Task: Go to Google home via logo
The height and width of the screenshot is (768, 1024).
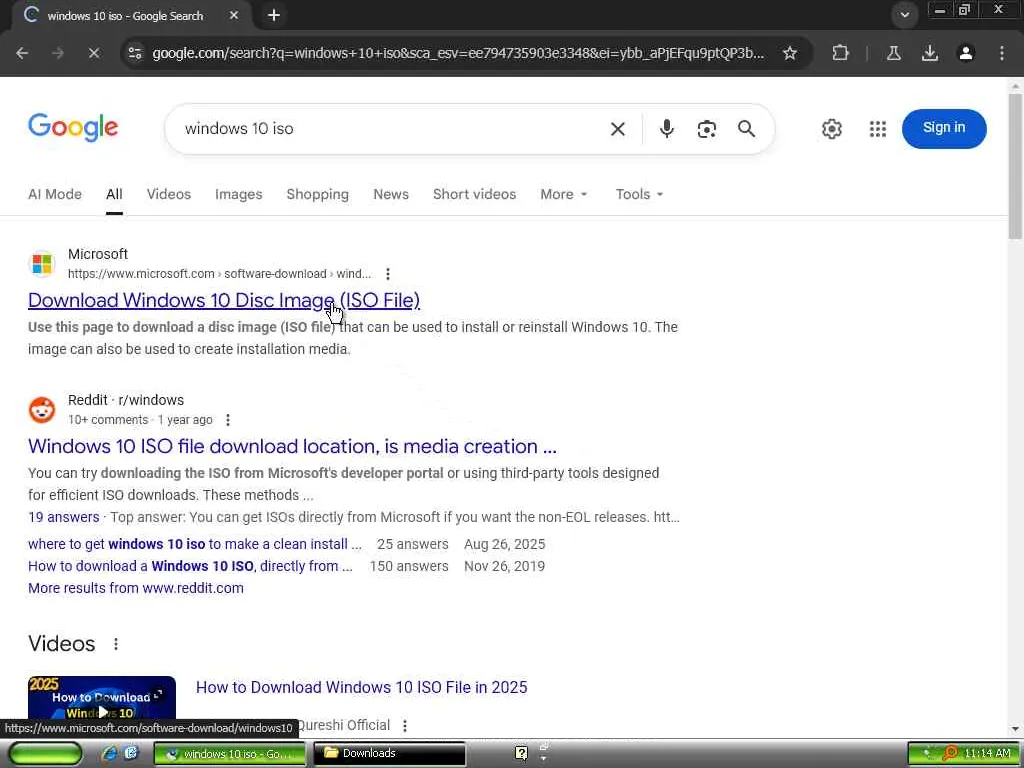Action: click(73, 127)
